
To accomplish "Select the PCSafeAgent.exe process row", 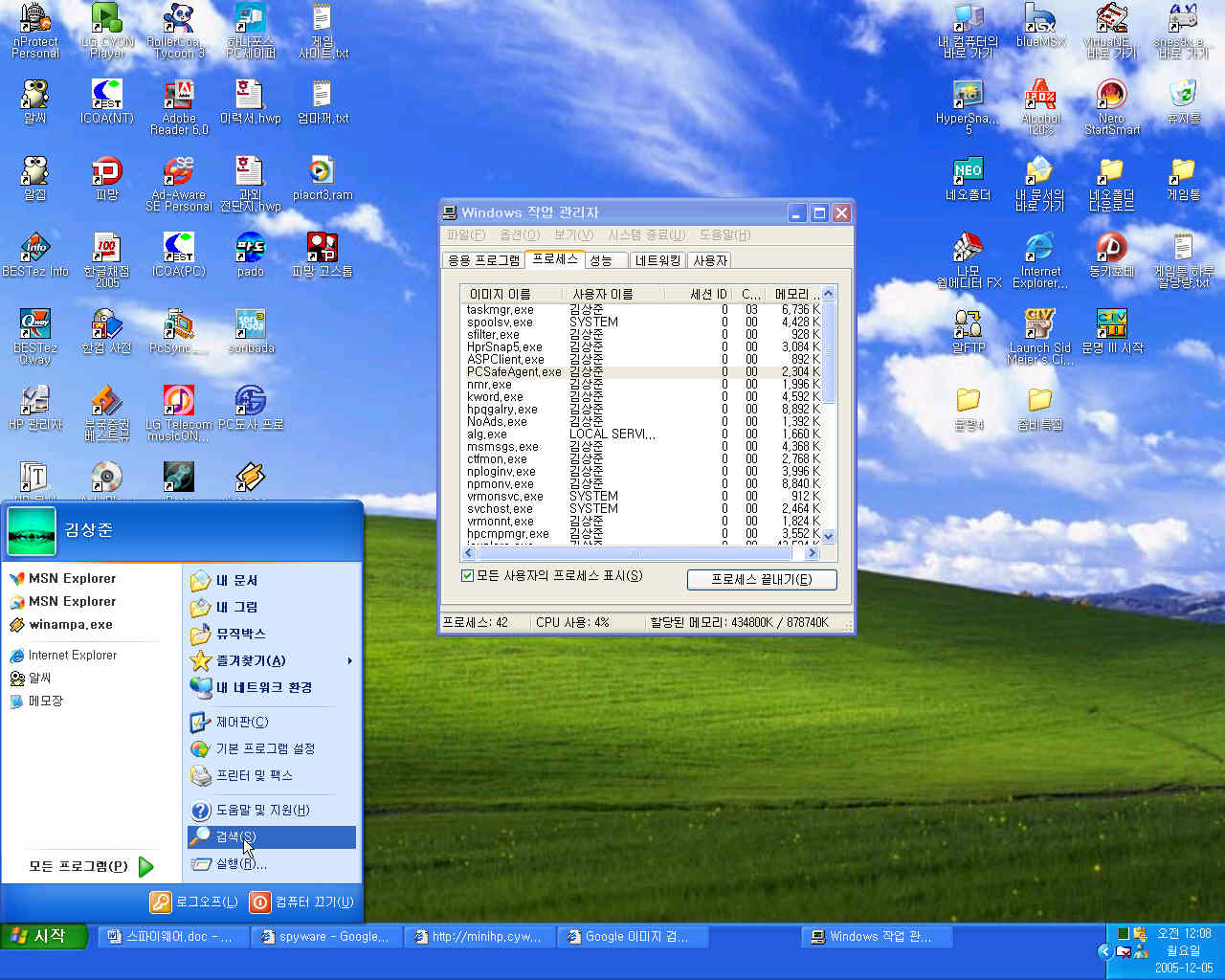I will tap(514, 372).
